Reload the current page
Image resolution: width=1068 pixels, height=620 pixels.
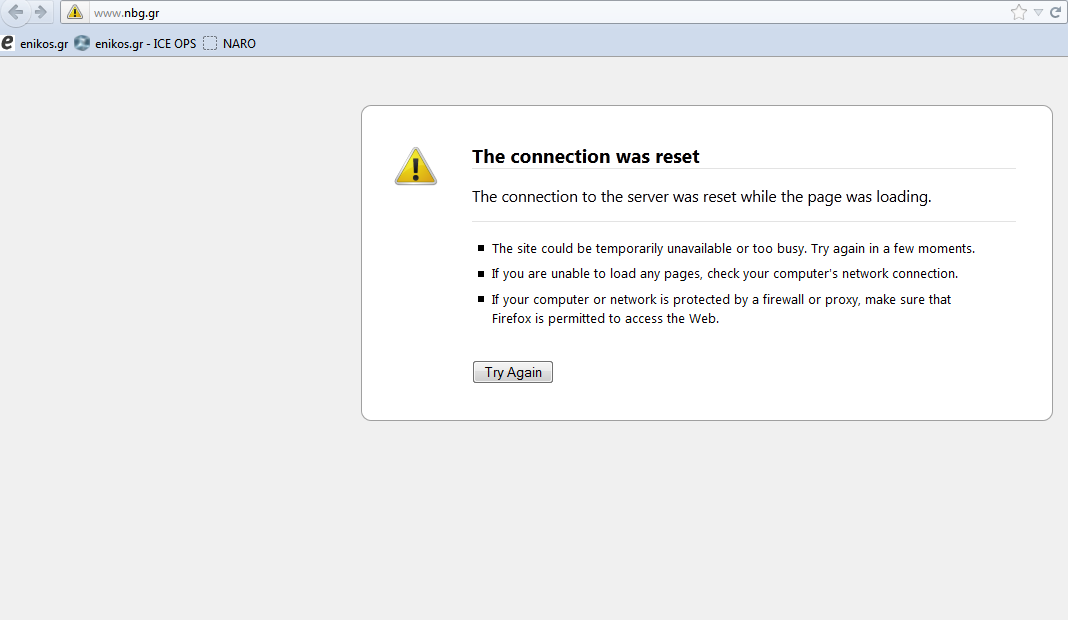coord(1055,12)
